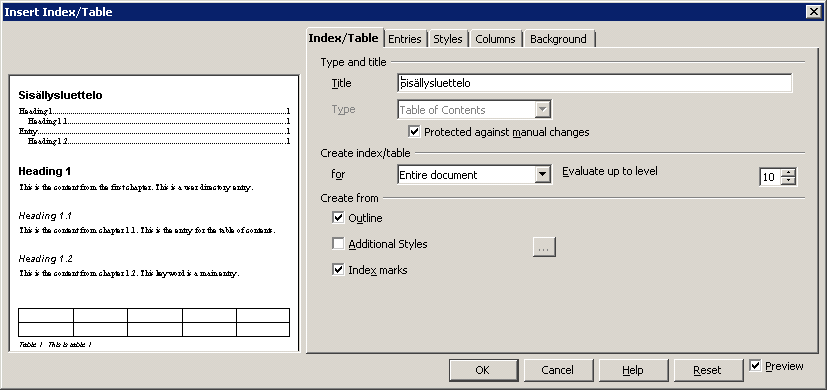Screen dimensions: 827x390
Task: Click the ellipsis button beside Additional Styles
Action: 544,246
